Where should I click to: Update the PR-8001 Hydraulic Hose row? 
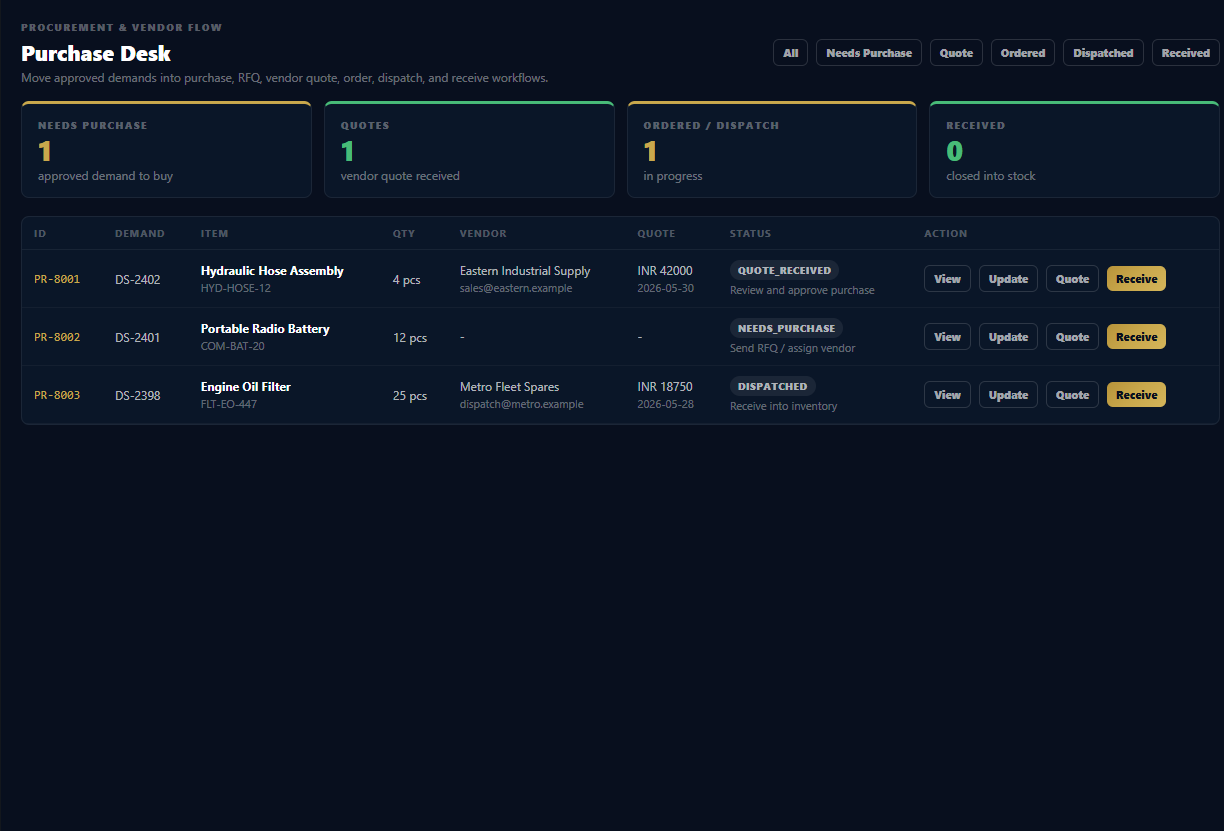click(1008, 279)
